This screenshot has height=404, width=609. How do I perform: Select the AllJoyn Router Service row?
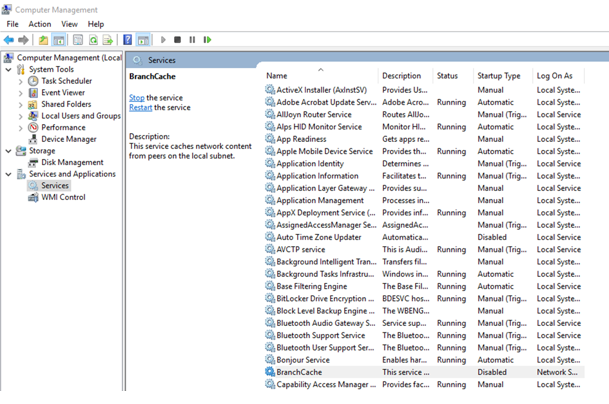(424, 115)
